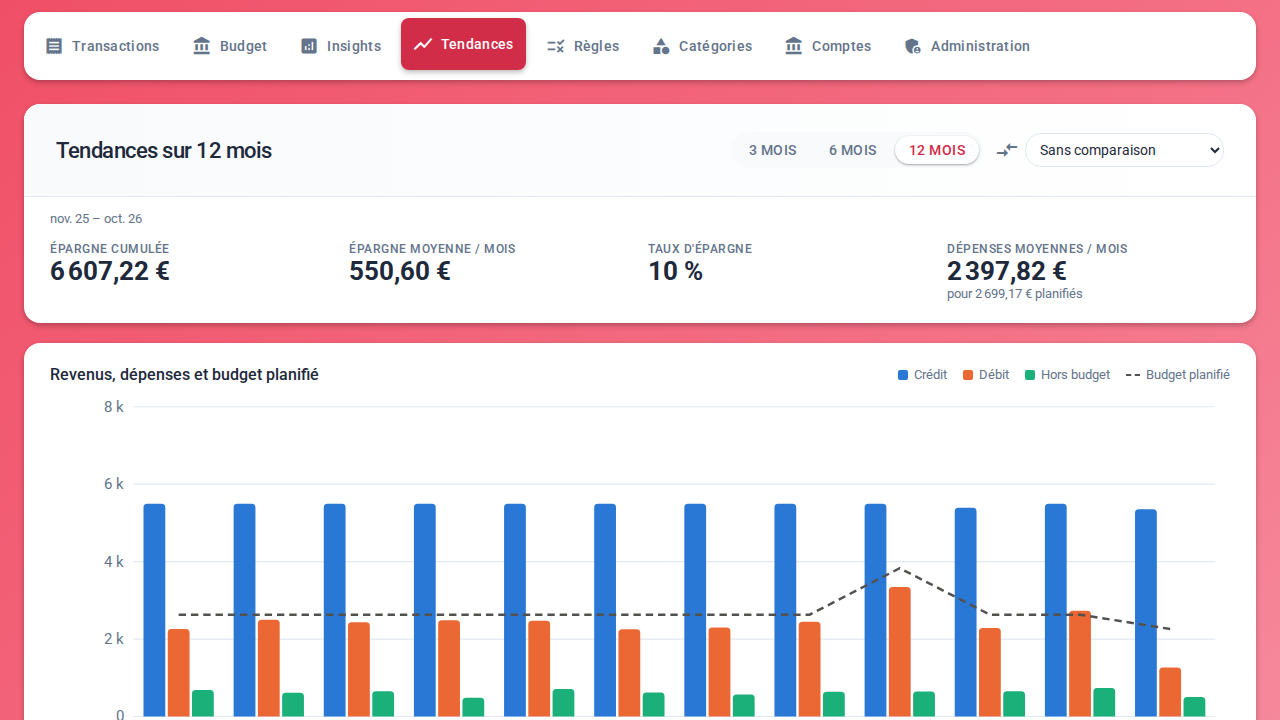
Task: Click the TAUX D'ÉPARGNE label
Action: (x=700, y=249)
